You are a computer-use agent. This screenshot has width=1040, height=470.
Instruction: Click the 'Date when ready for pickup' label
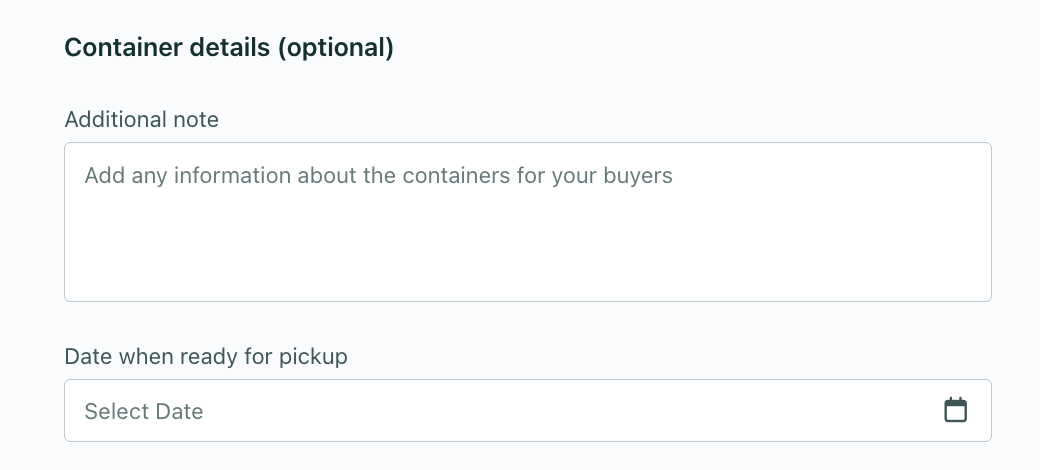206,357
